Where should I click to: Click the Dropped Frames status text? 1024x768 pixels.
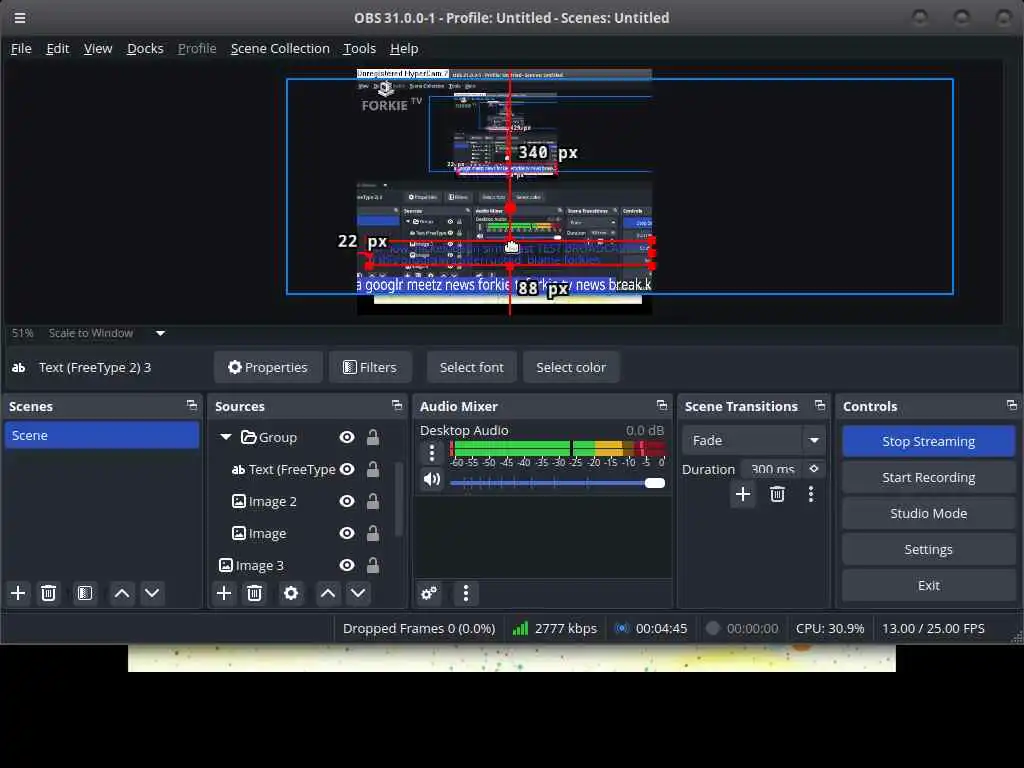(x=419, y=628)
